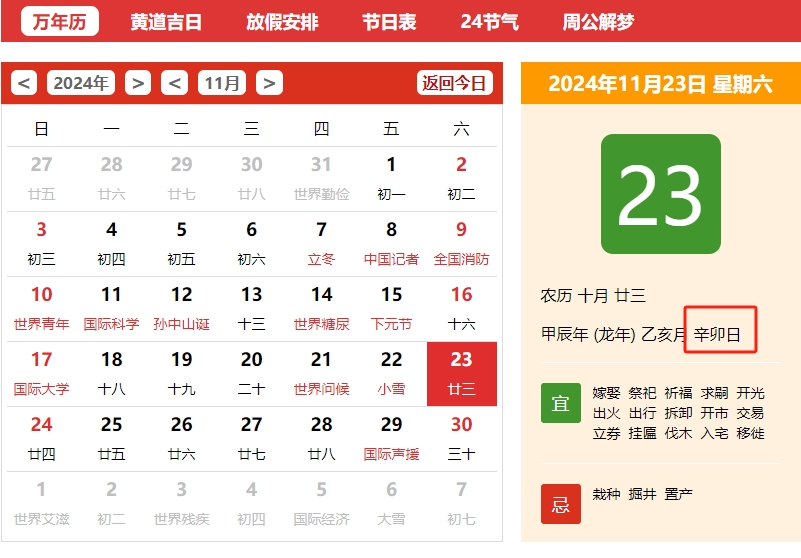801x558 pixels.
Task: Select November 19 十九
Action: click(x=181, y=374)
